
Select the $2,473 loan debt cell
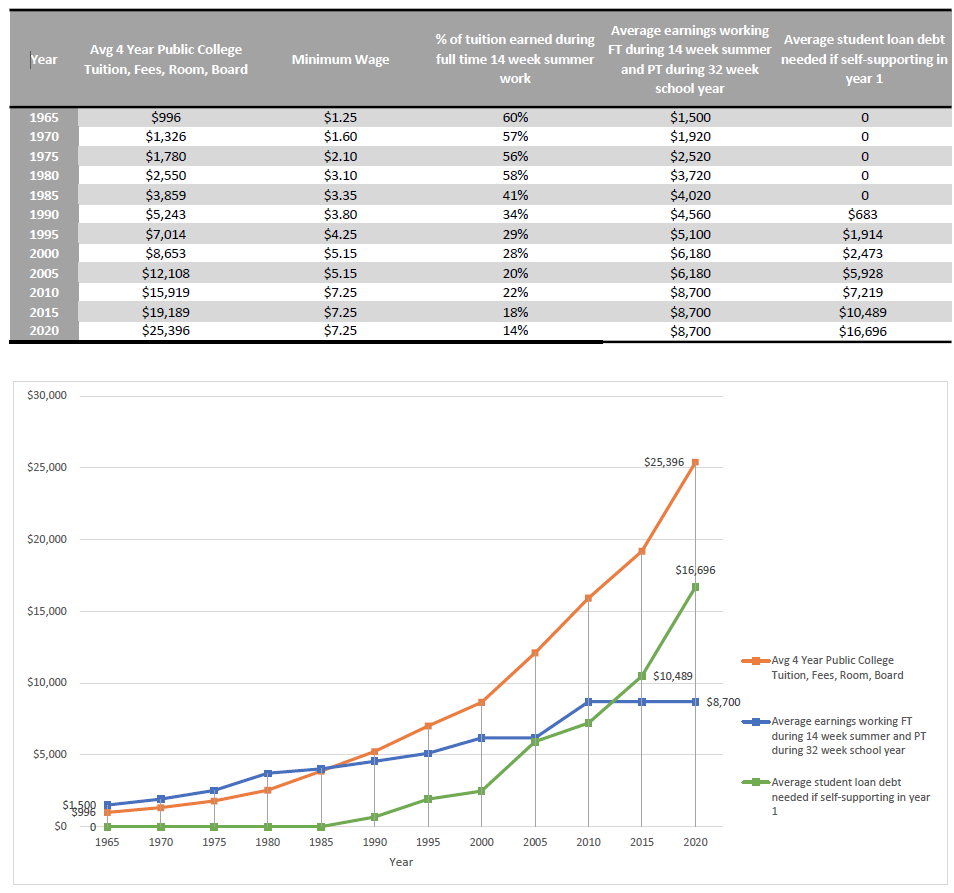(x=863, y=254)
